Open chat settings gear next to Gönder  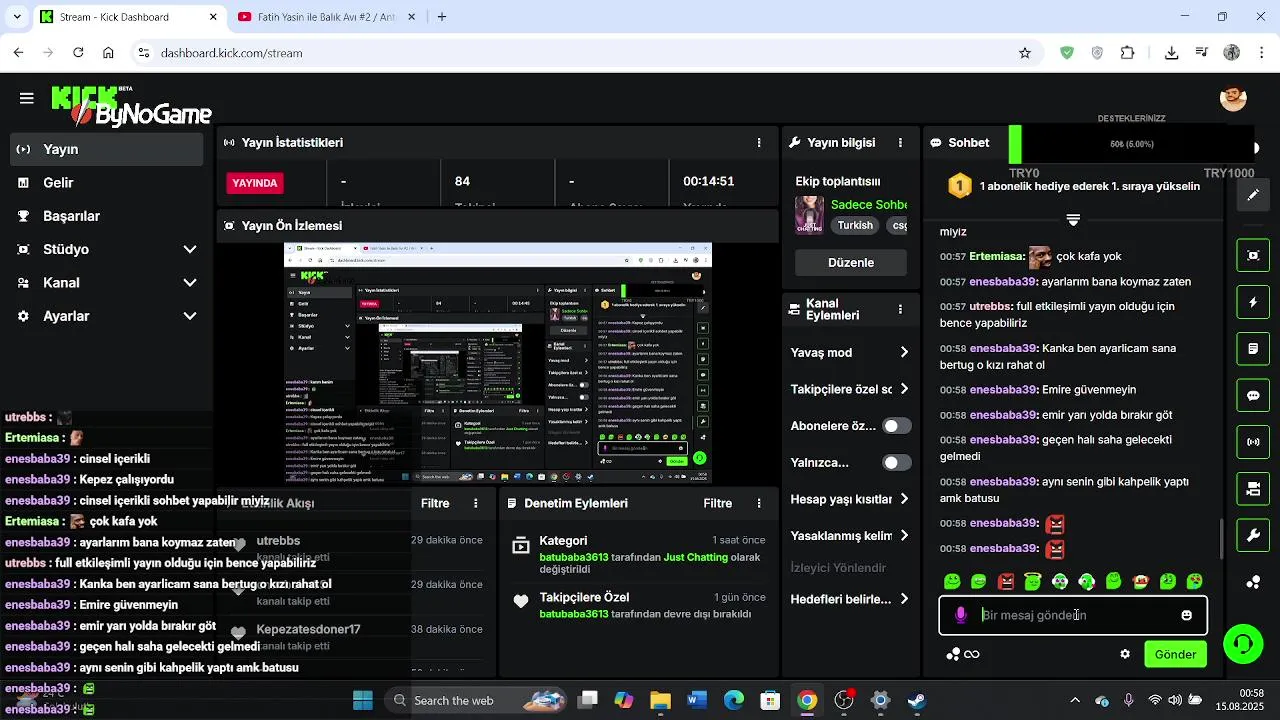pyautogui.click(x=1125, y=654)
